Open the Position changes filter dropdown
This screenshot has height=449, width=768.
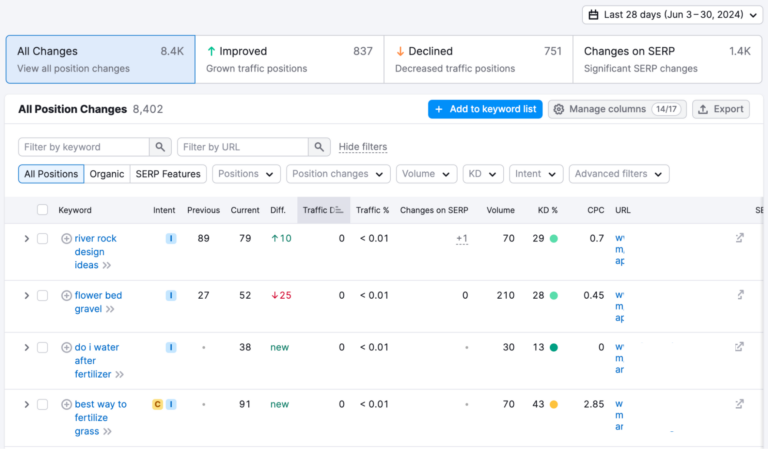tap(338, 174)
